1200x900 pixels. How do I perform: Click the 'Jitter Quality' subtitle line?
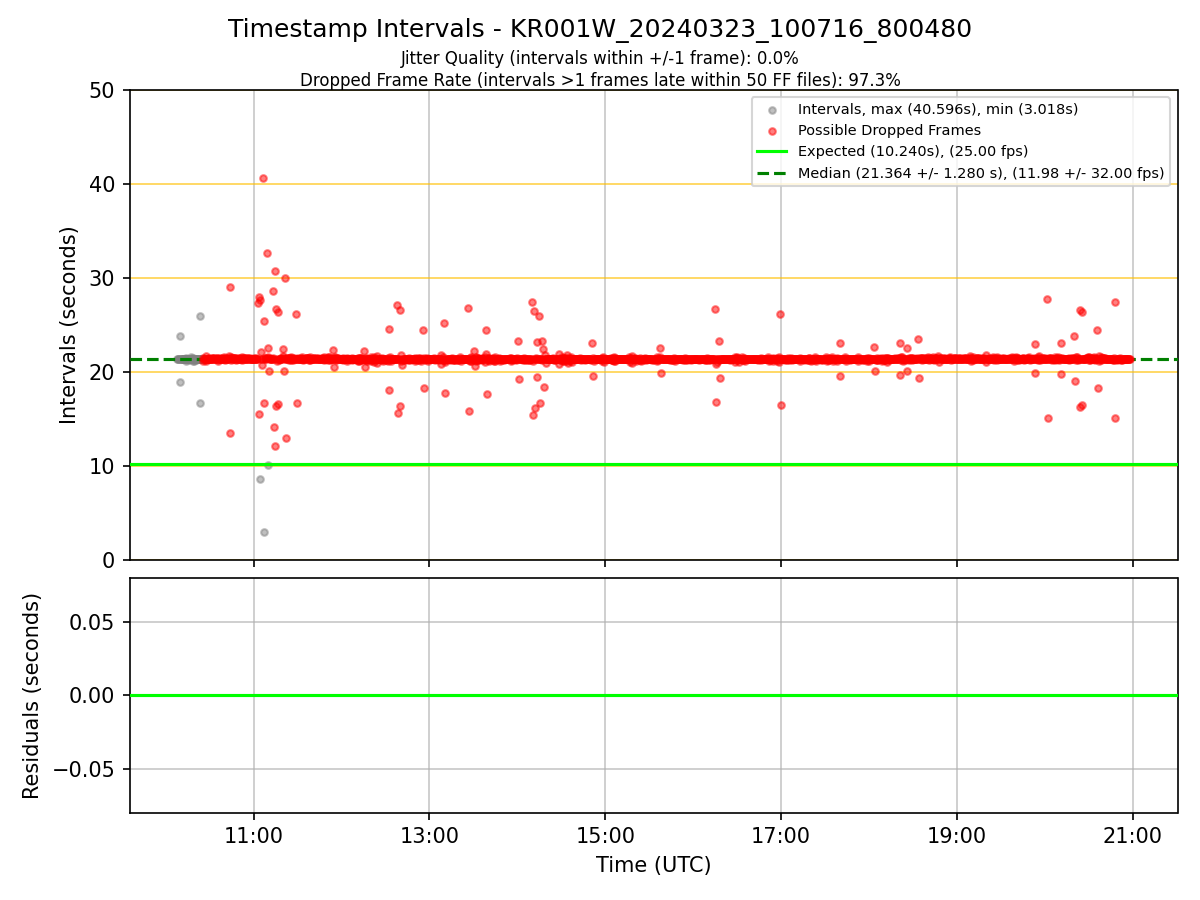click(600, 58)
